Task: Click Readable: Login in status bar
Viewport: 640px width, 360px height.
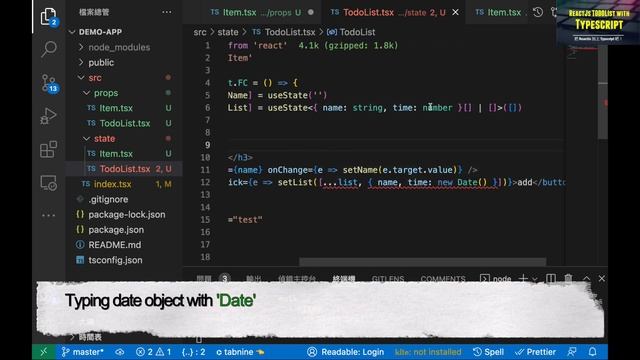Action: pyautogui.click(x=345, y=352)
